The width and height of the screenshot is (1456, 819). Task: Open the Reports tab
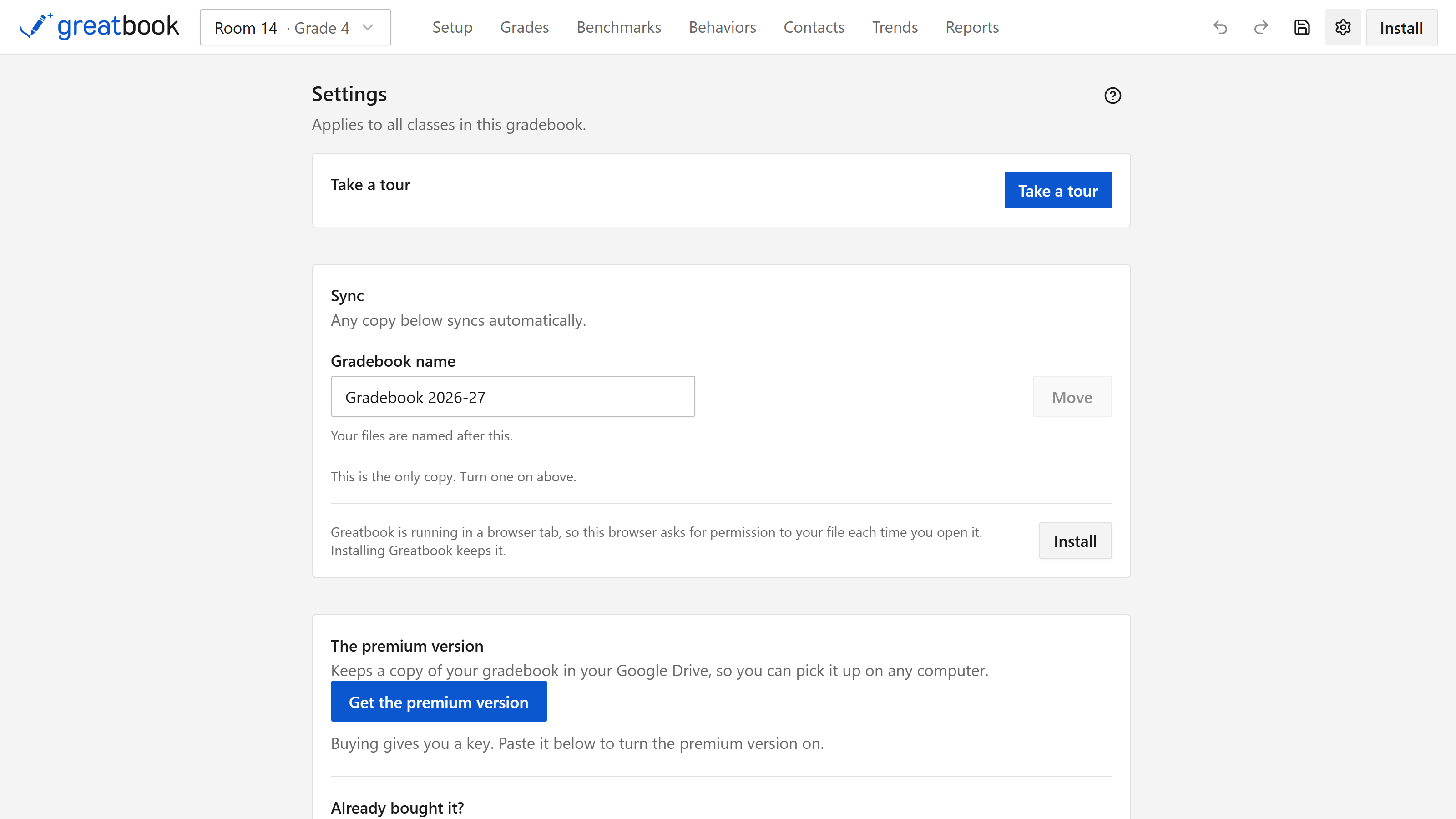pyautogui.click(x=972, y=27)
